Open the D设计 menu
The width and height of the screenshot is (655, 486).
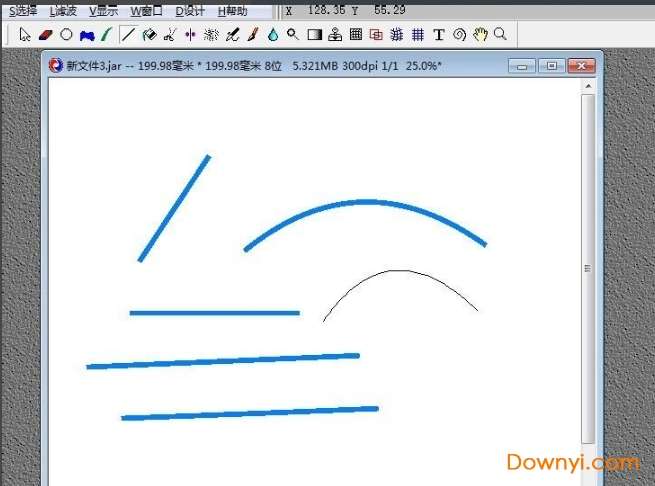point(190,11)
